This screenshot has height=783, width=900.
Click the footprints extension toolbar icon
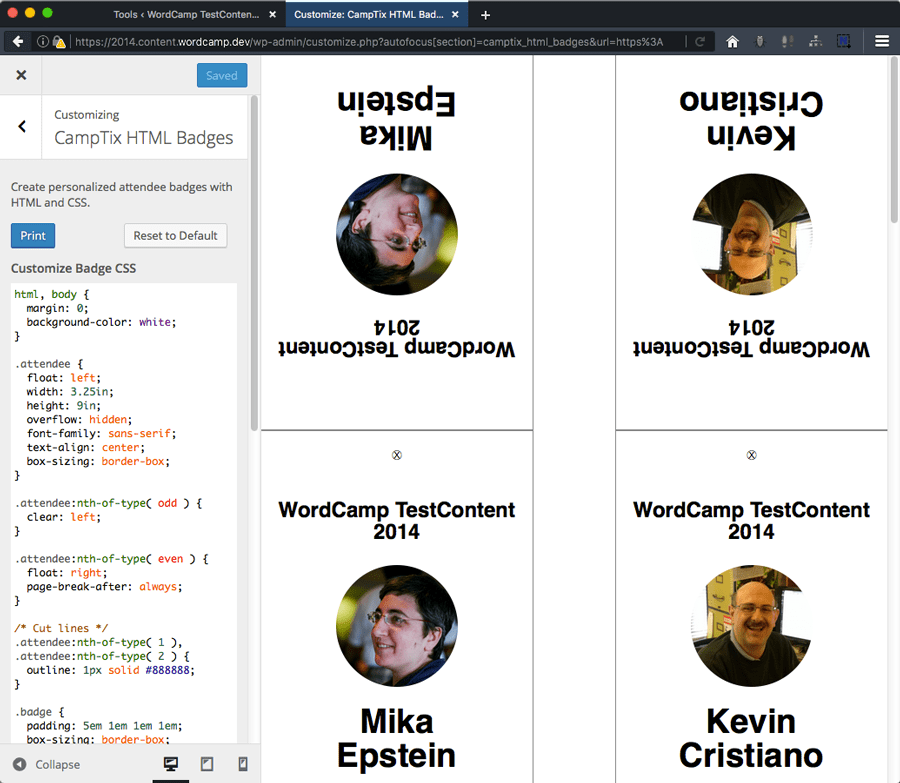(788, 41)
